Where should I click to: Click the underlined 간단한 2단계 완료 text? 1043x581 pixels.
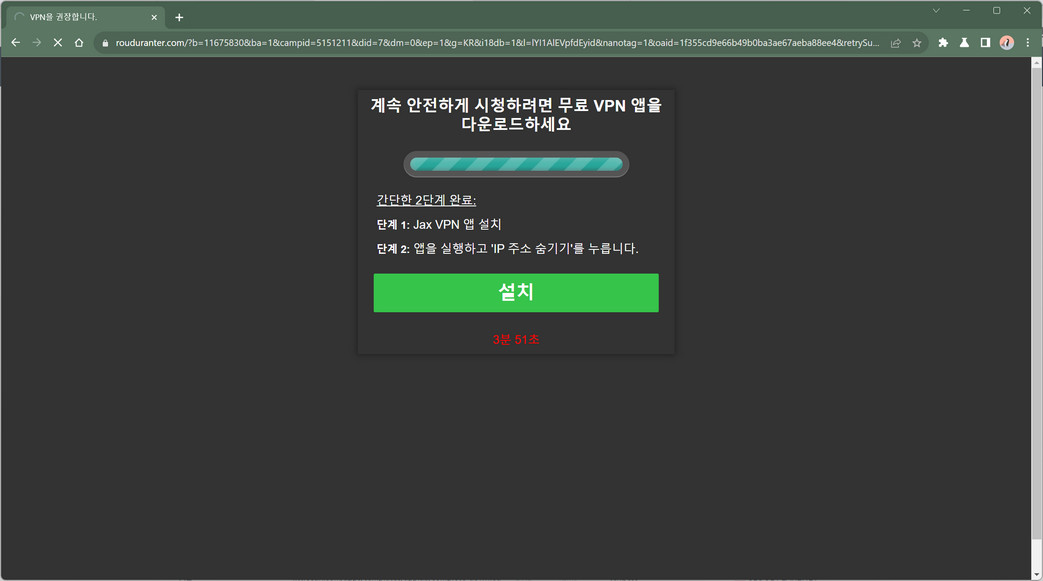(425, 200)
